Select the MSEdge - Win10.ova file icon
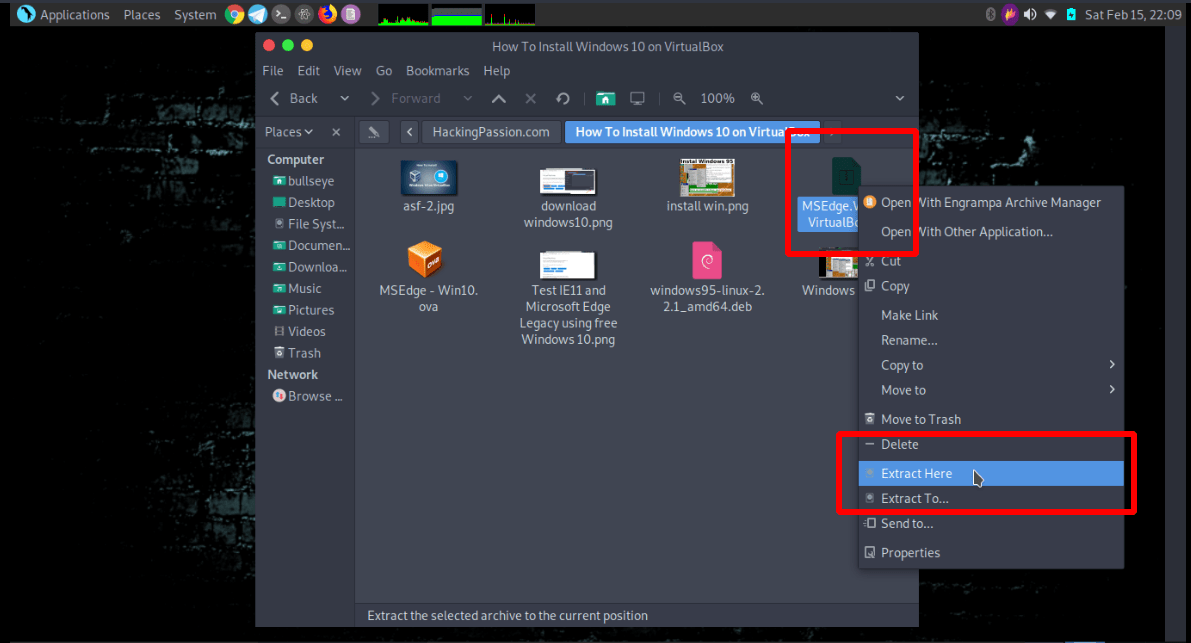The image size is (1191, 643). [425, 260]
